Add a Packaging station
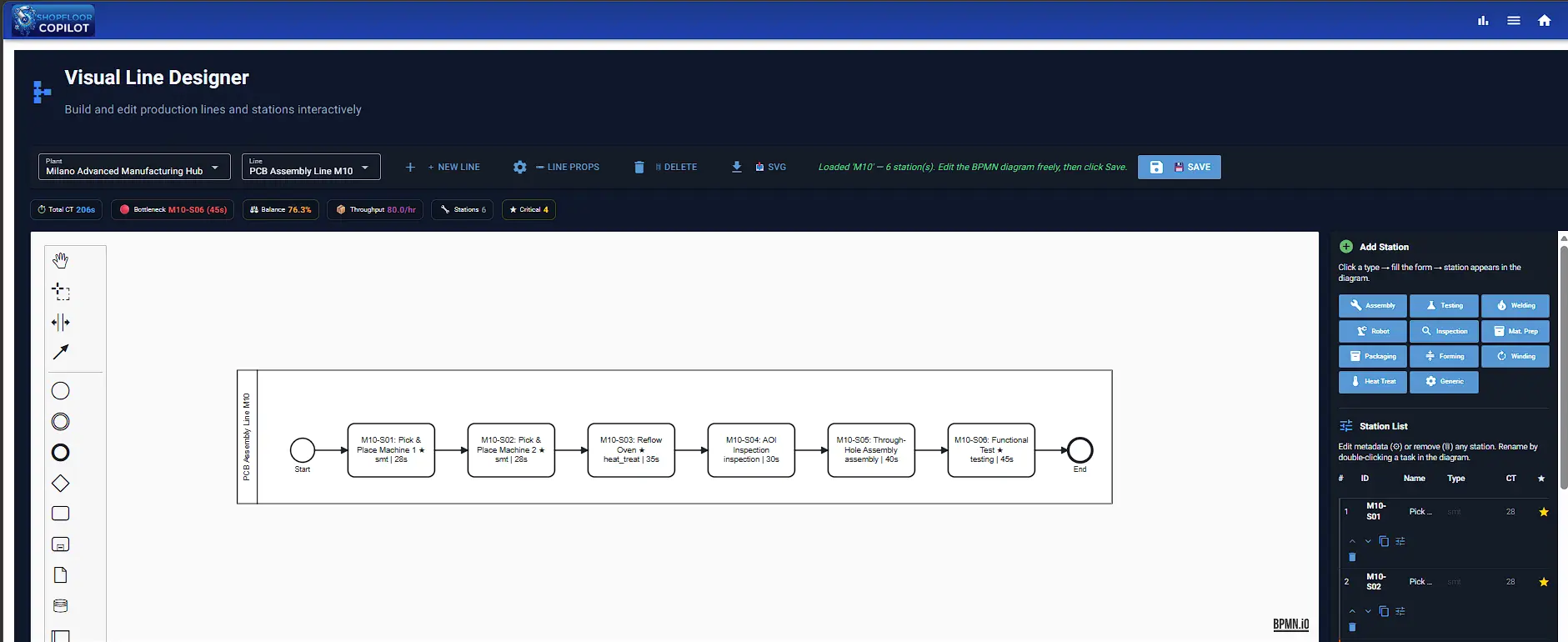The width and height of the screenshot is (1568, 642). 1373,357
